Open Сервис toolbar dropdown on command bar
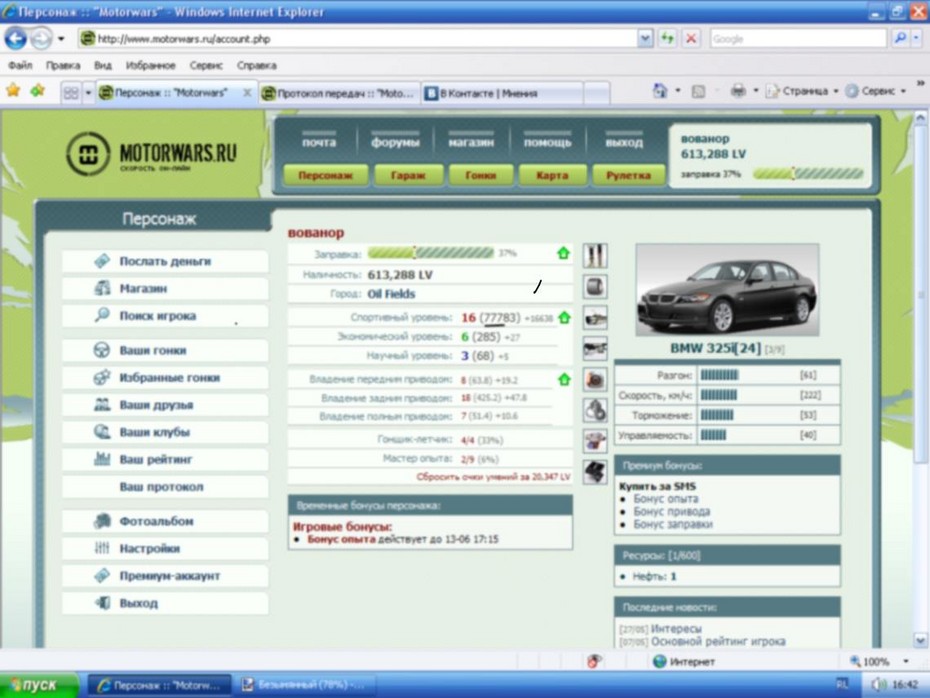This screenshot has width=930, height=698. tap(877, 91)
